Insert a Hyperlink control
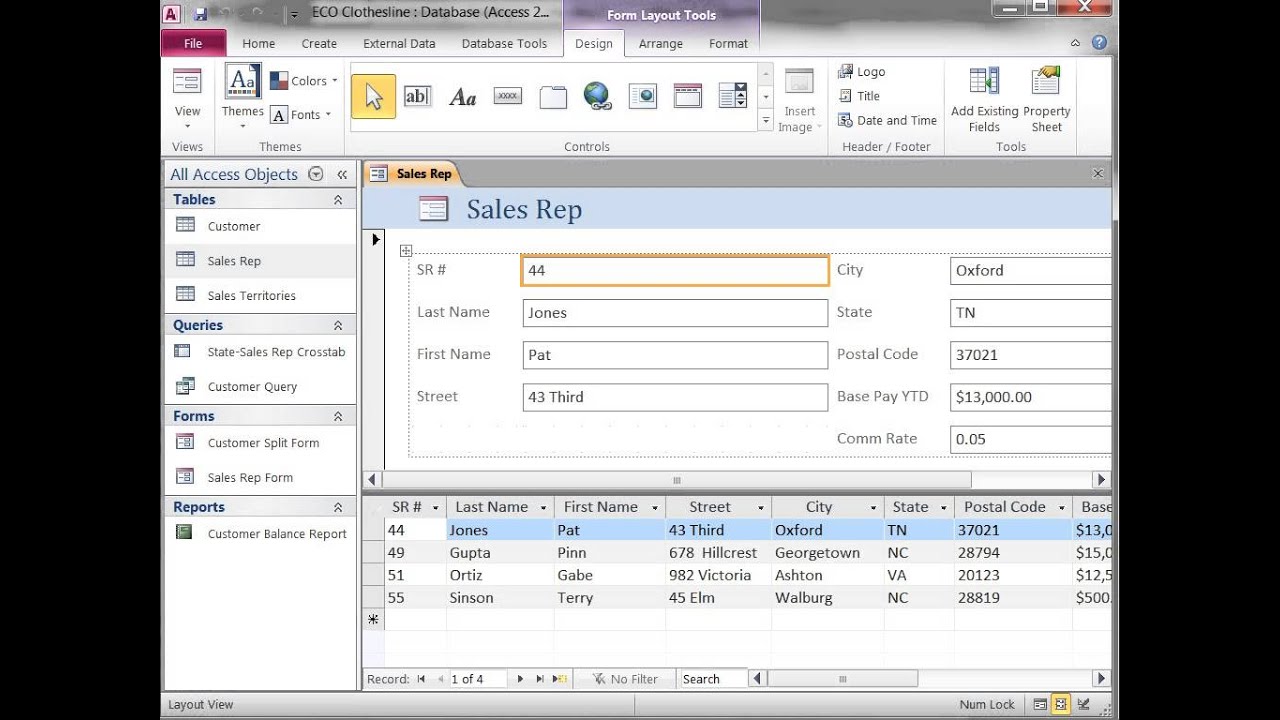Image resolution: width=1280 pixels, height=720 pixels. [x=597, y=96]
